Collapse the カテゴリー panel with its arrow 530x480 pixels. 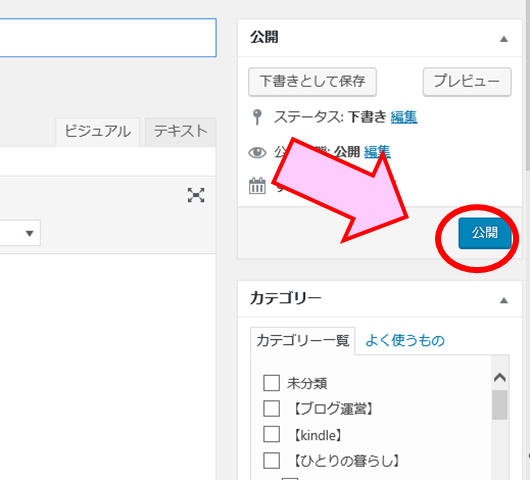click(504, 300)
